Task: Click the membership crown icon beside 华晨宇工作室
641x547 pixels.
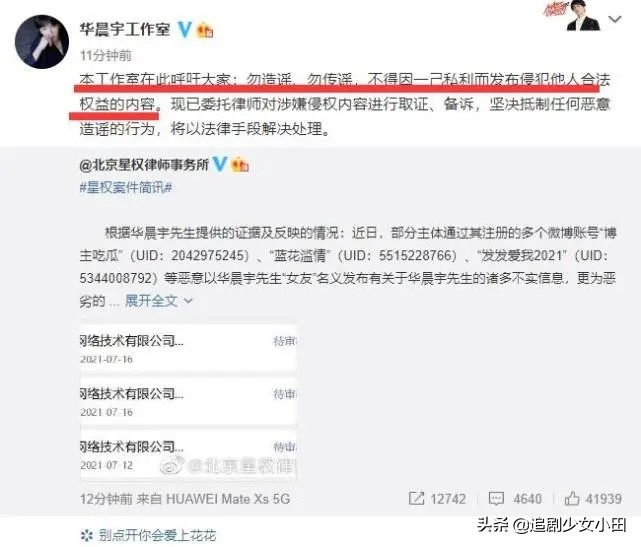Action: pos(205,30)
